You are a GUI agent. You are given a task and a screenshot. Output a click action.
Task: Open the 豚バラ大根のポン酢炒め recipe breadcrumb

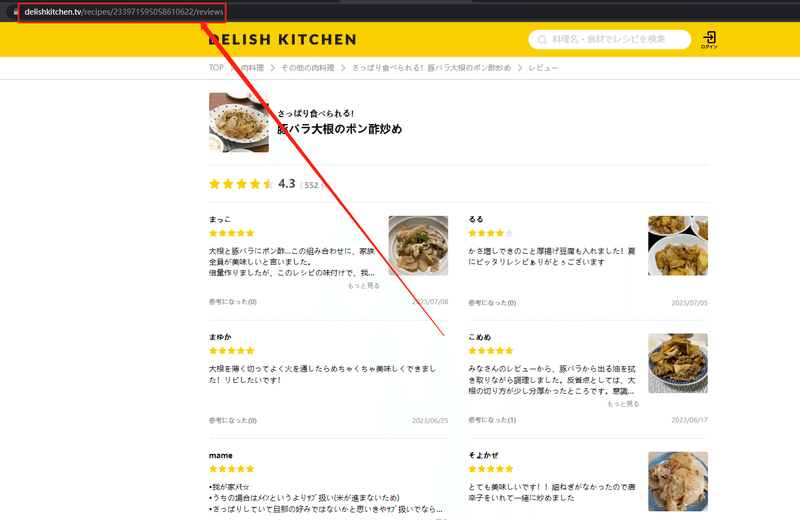(431, 68)
